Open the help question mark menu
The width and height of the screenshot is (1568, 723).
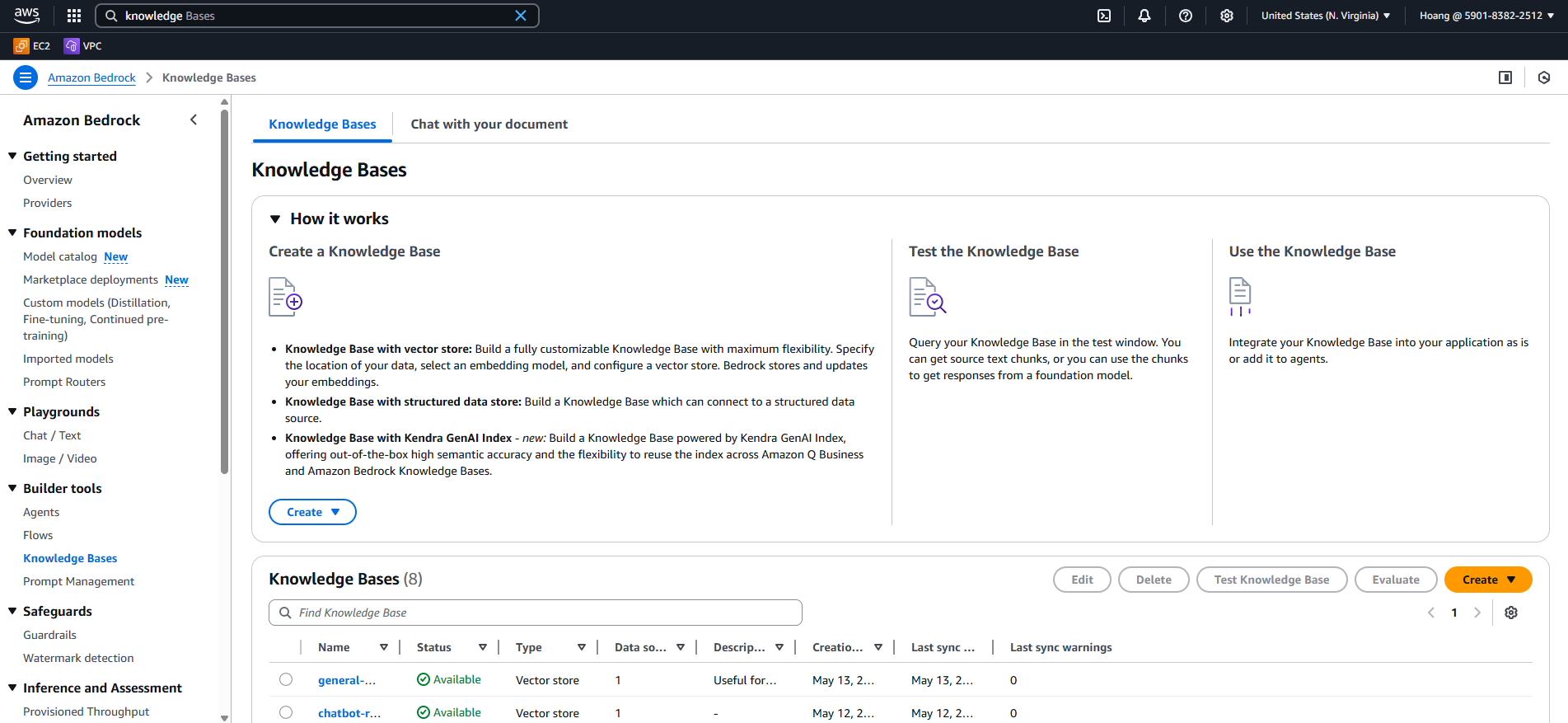pyautogui.click(x=1186, y=16)
